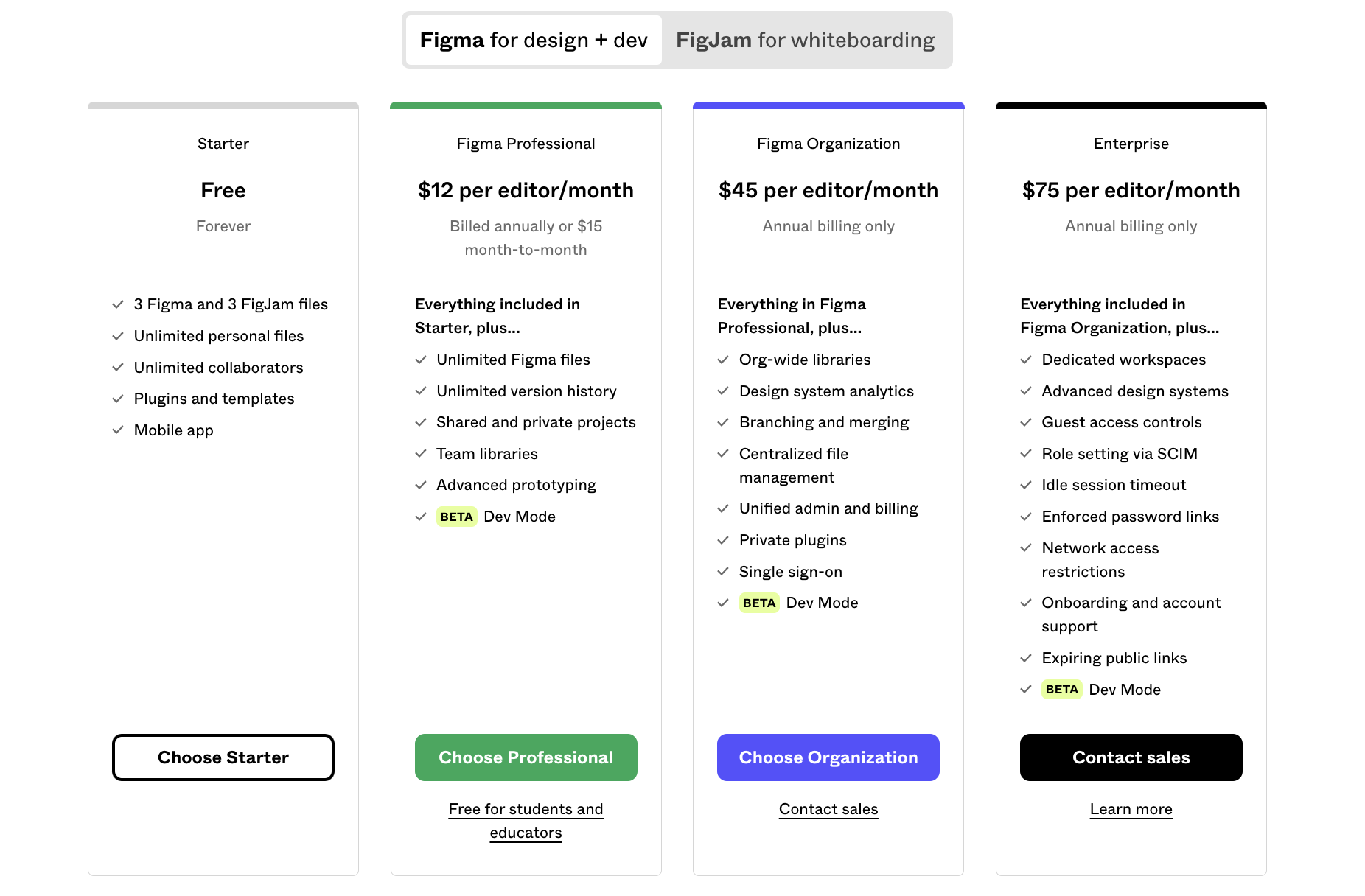Screen dimensions: 1365x896
Task: Select Figma for design + dev tab
Action: tap(534, 40)
